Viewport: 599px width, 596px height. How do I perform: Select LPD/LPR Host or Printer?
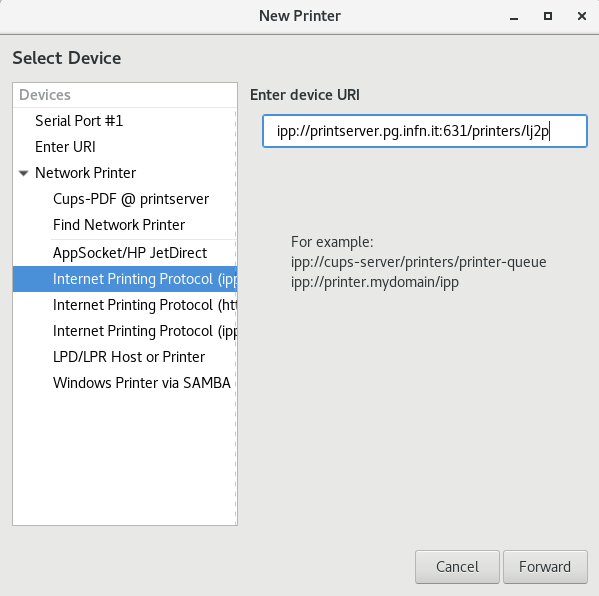tap(125, 357)
